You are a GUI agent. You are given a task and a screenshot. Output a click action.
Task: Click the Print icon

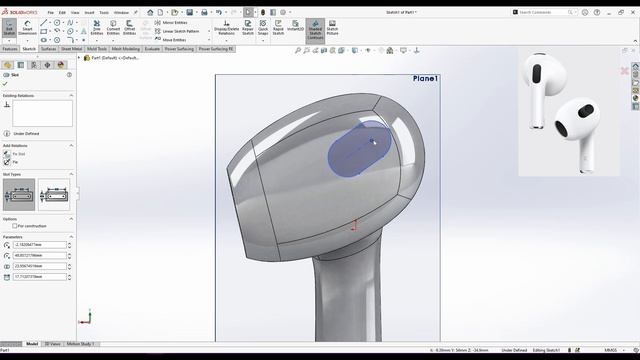204,12
